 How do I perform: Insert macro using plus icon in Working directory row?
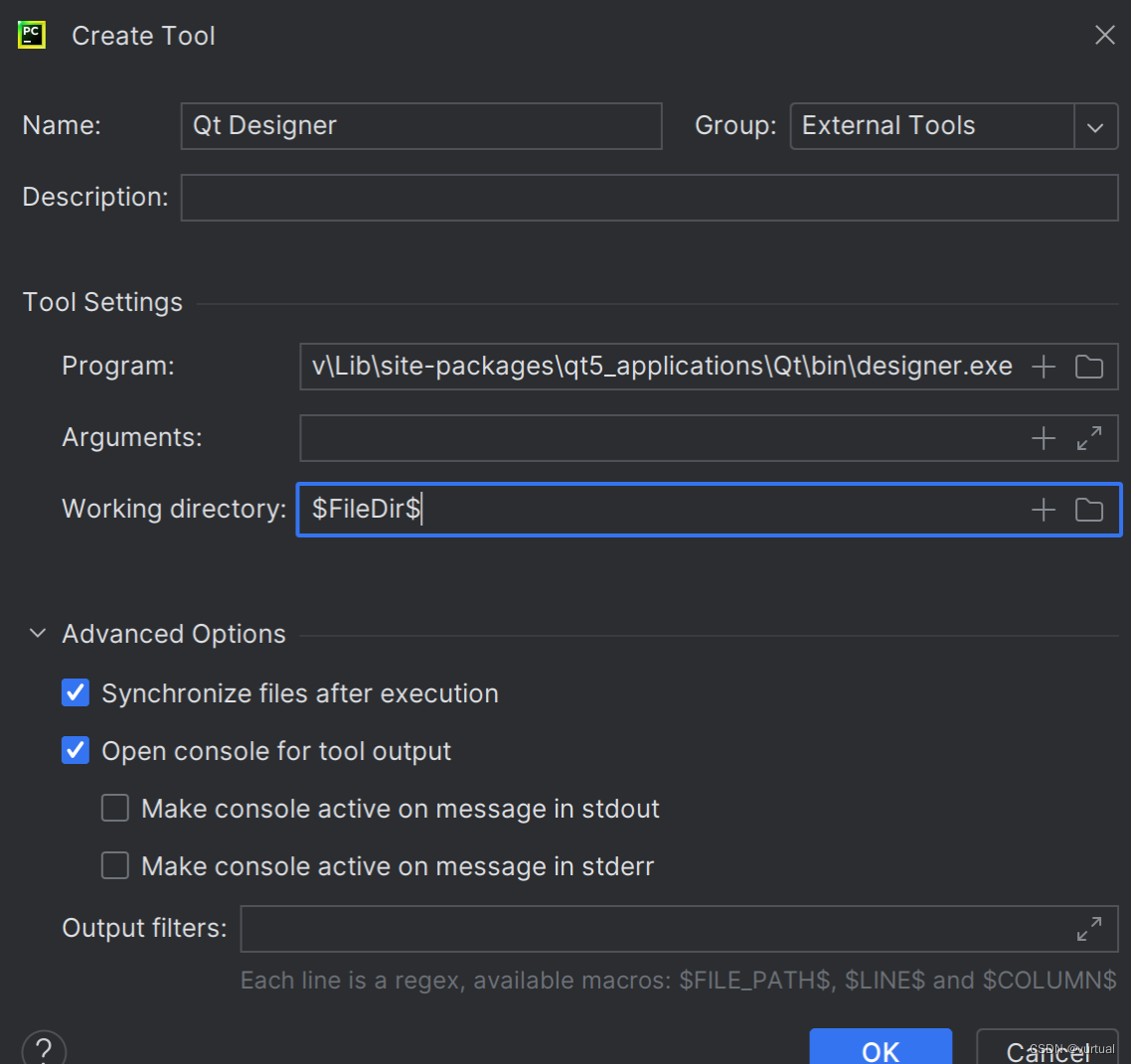[x=1043, y=510]
